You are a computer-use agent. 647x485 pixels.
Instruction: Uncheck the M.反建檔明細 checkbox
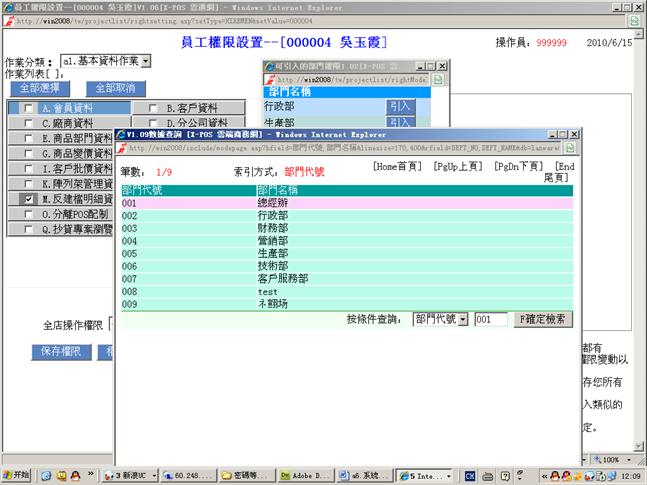29,199
